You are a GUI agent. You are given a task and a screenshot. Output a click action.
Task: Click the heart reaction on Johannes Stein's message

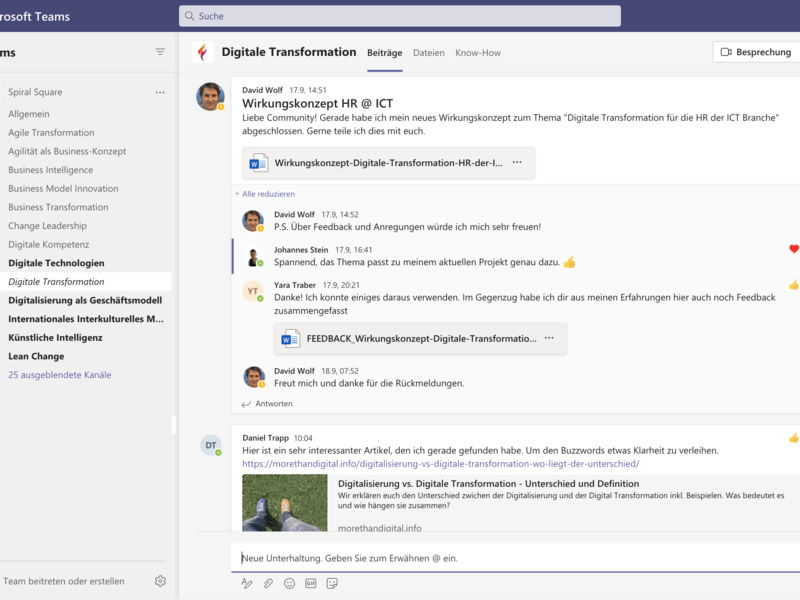point(794,249)
